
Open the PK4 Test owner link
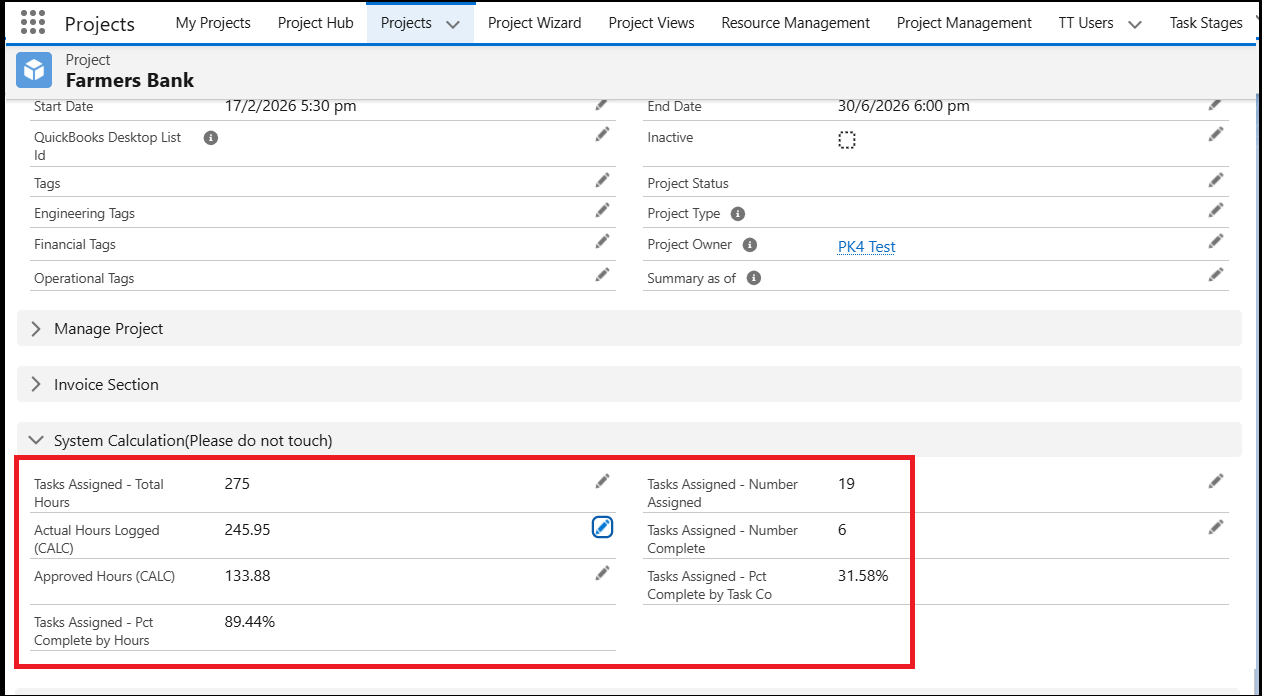(867, 246)
